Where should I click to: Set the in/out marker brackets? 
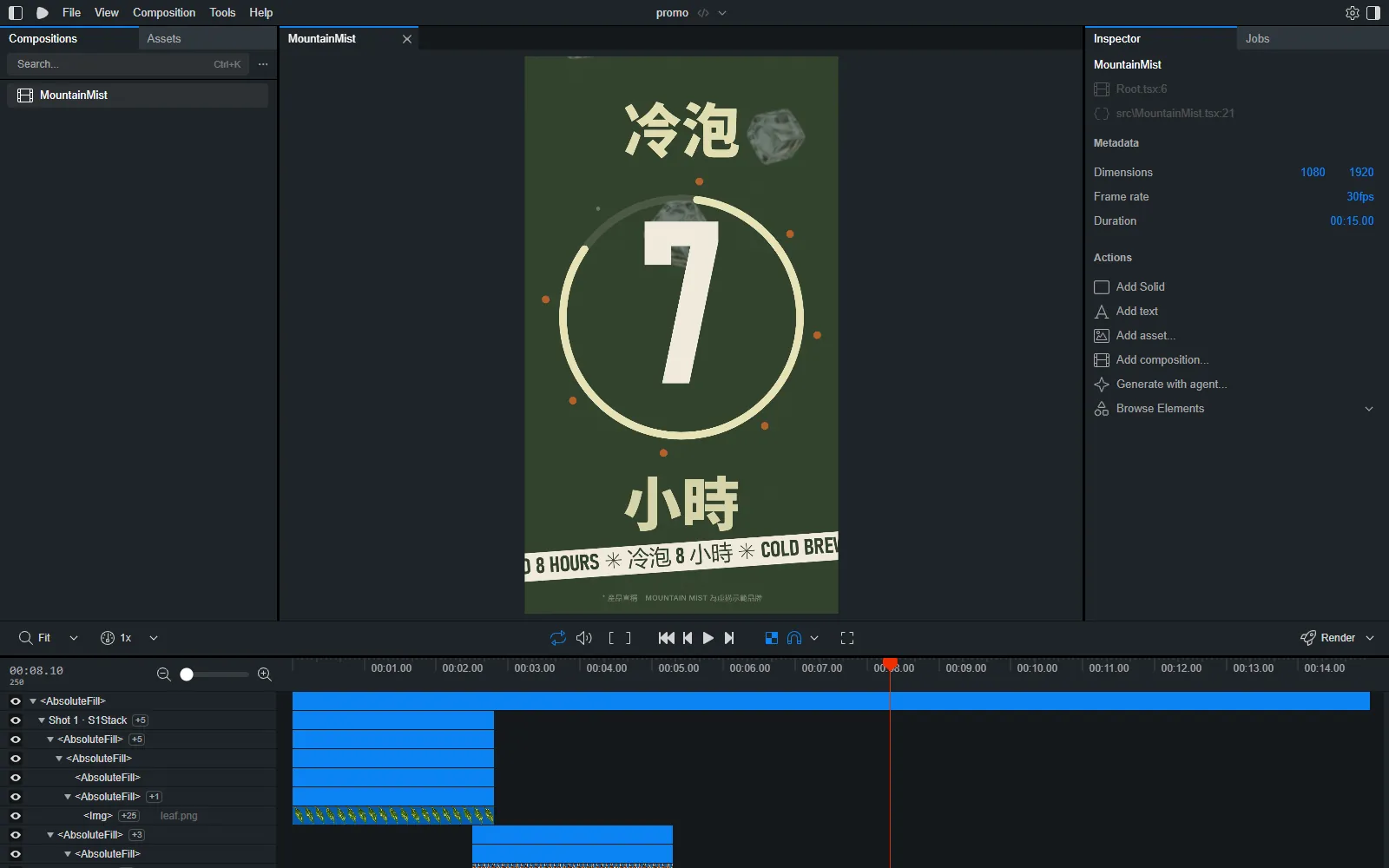620,638
